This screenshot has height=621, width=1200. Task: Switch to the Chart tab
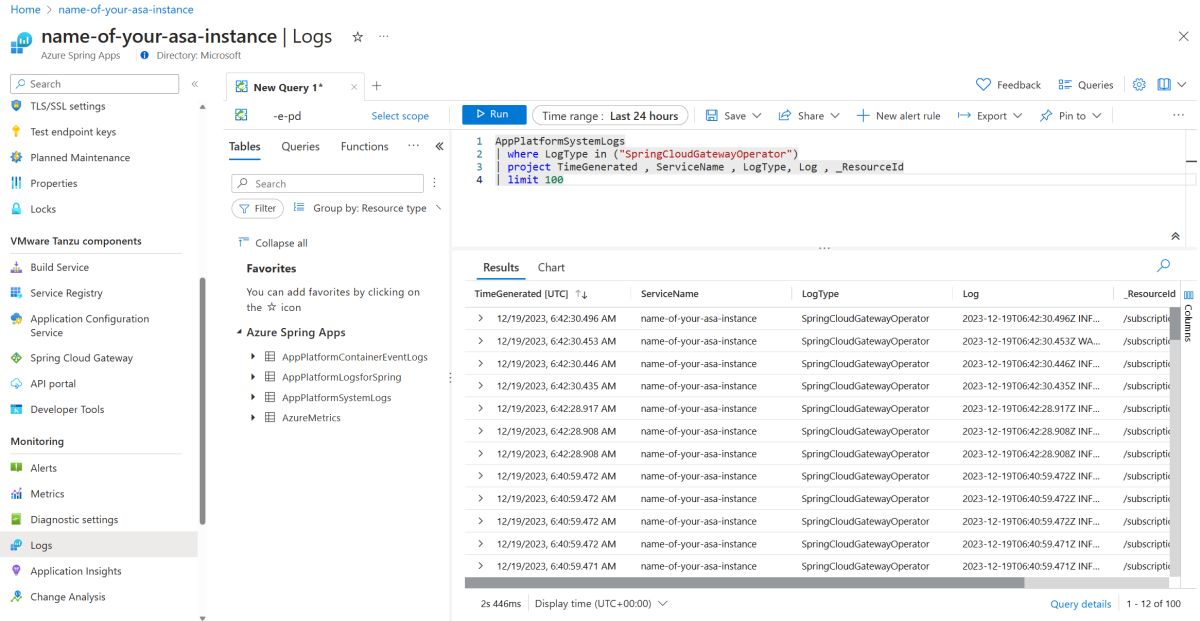pos(551,268)
